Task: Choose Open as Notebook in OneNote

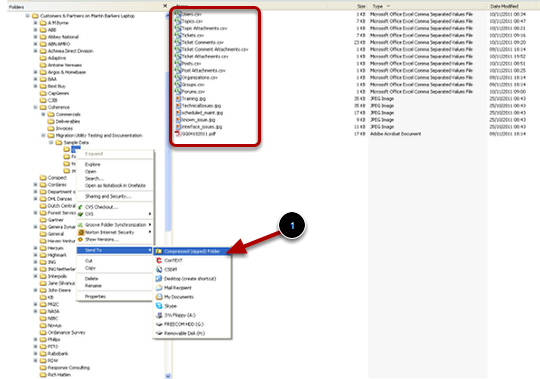Action: pyautogui.click(x=115, y=186)
